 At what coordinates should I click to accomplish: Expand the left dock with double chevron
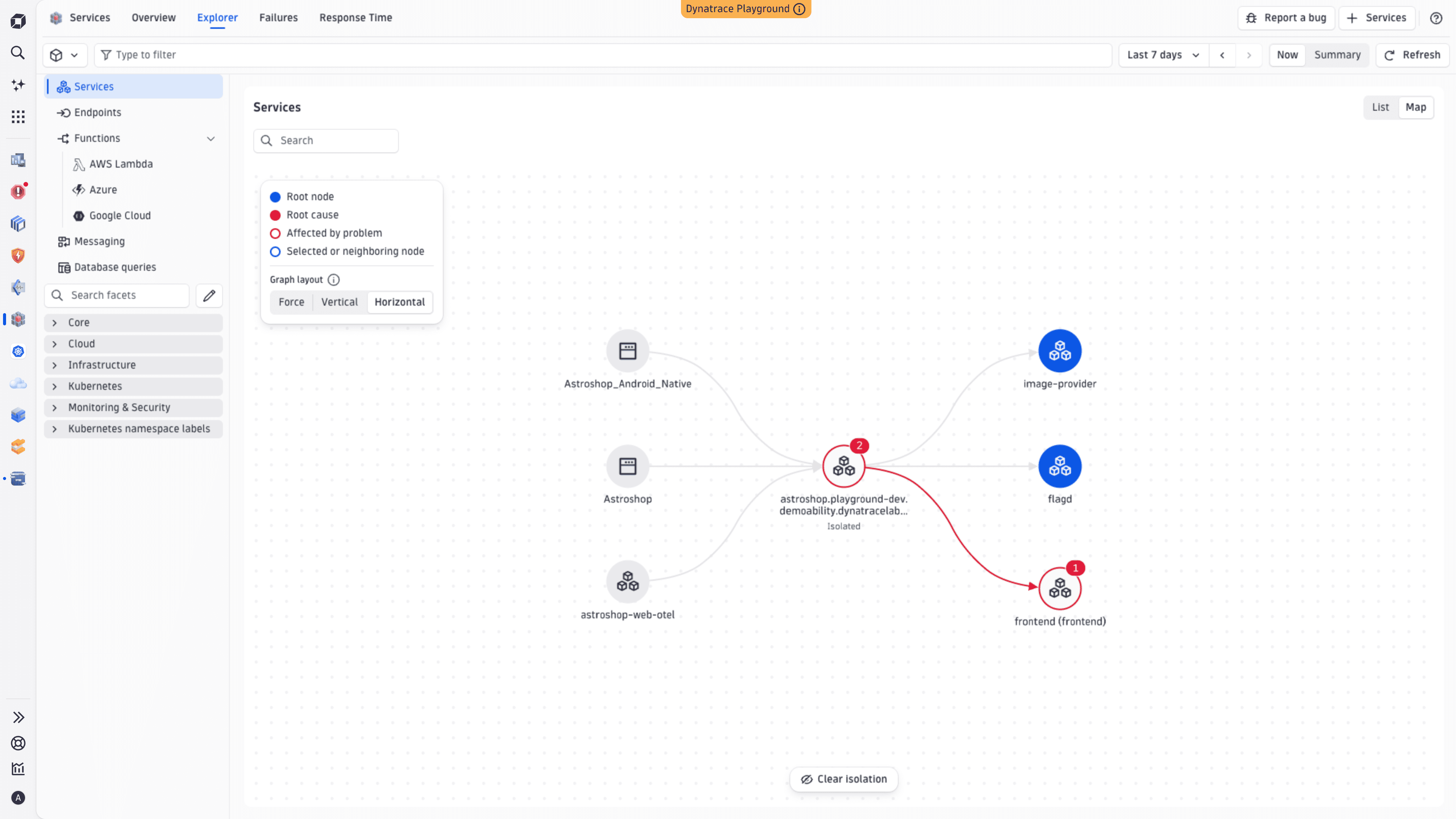point(18,717)
